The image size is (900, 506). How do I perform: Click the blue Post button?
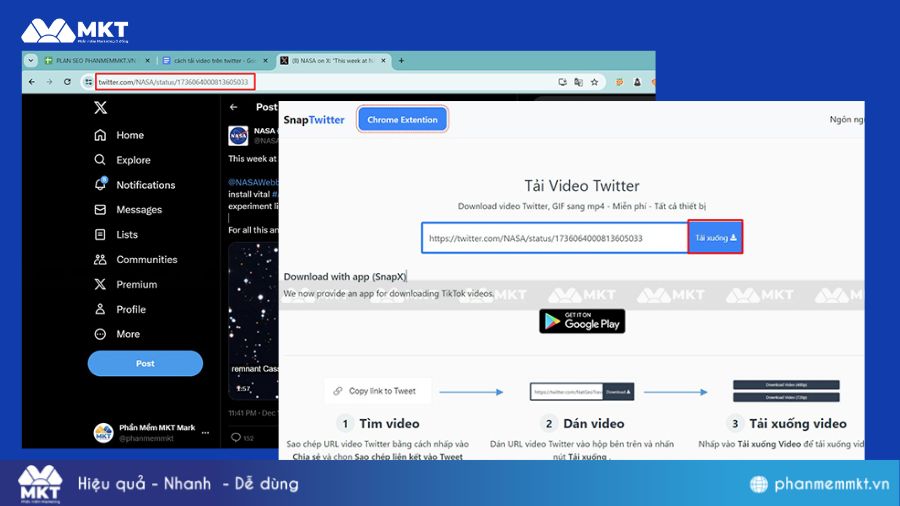pyautogui.click(x=145, y=363)
